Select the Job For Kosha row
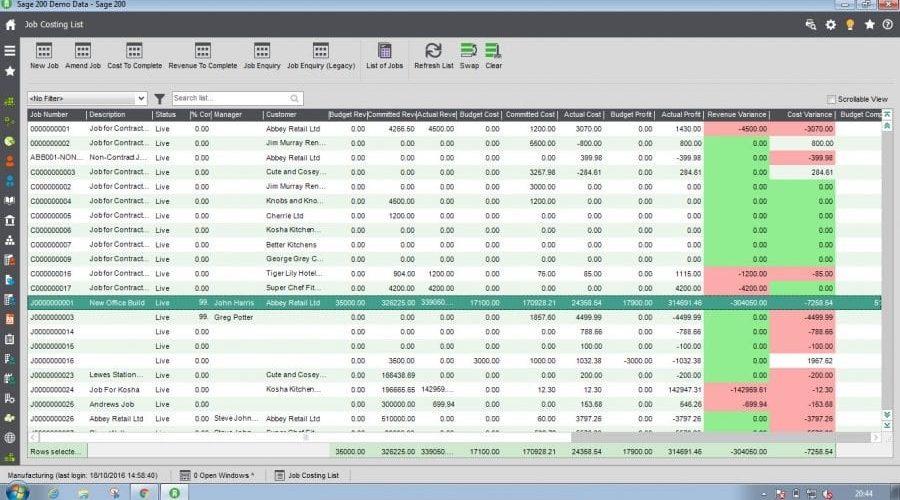Screen dimensions: 900x500 tap(454, 390)
